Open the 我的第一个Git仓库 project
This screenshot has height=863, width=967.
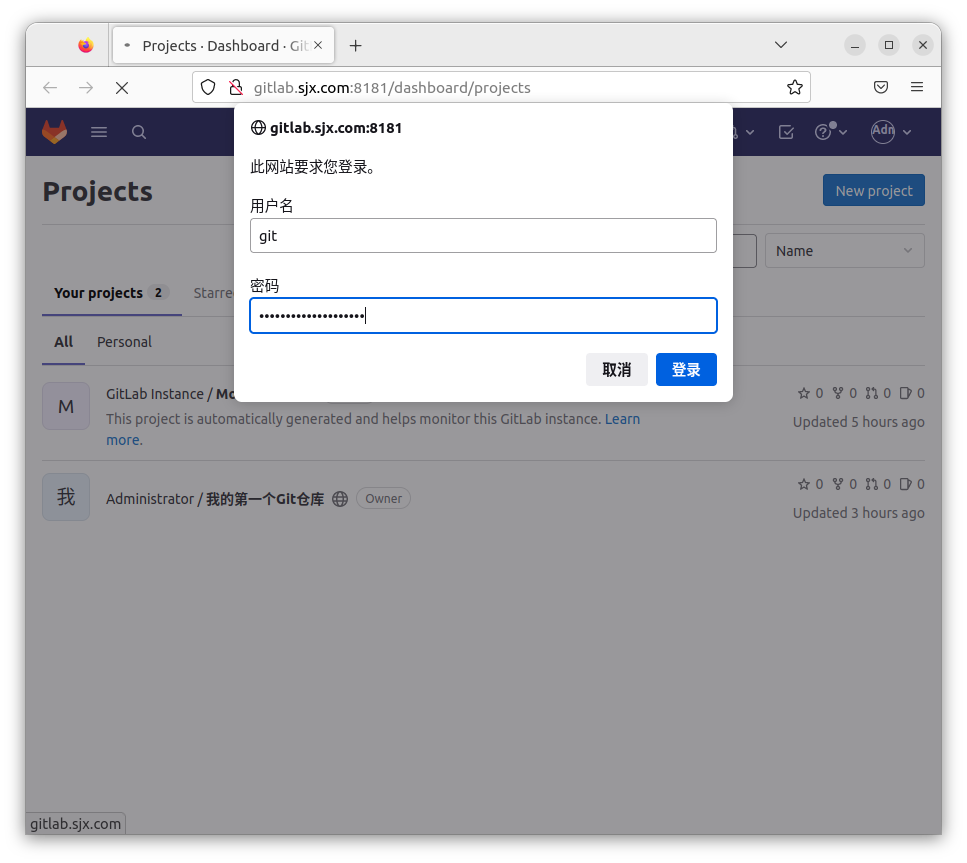click(x=265, y=499)
